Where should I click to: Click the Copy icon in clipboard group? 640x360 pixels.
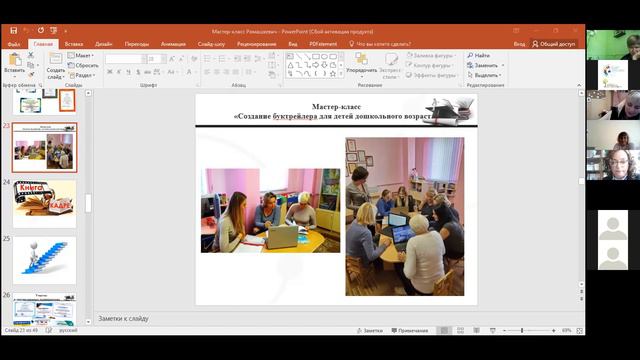[31, 65]
